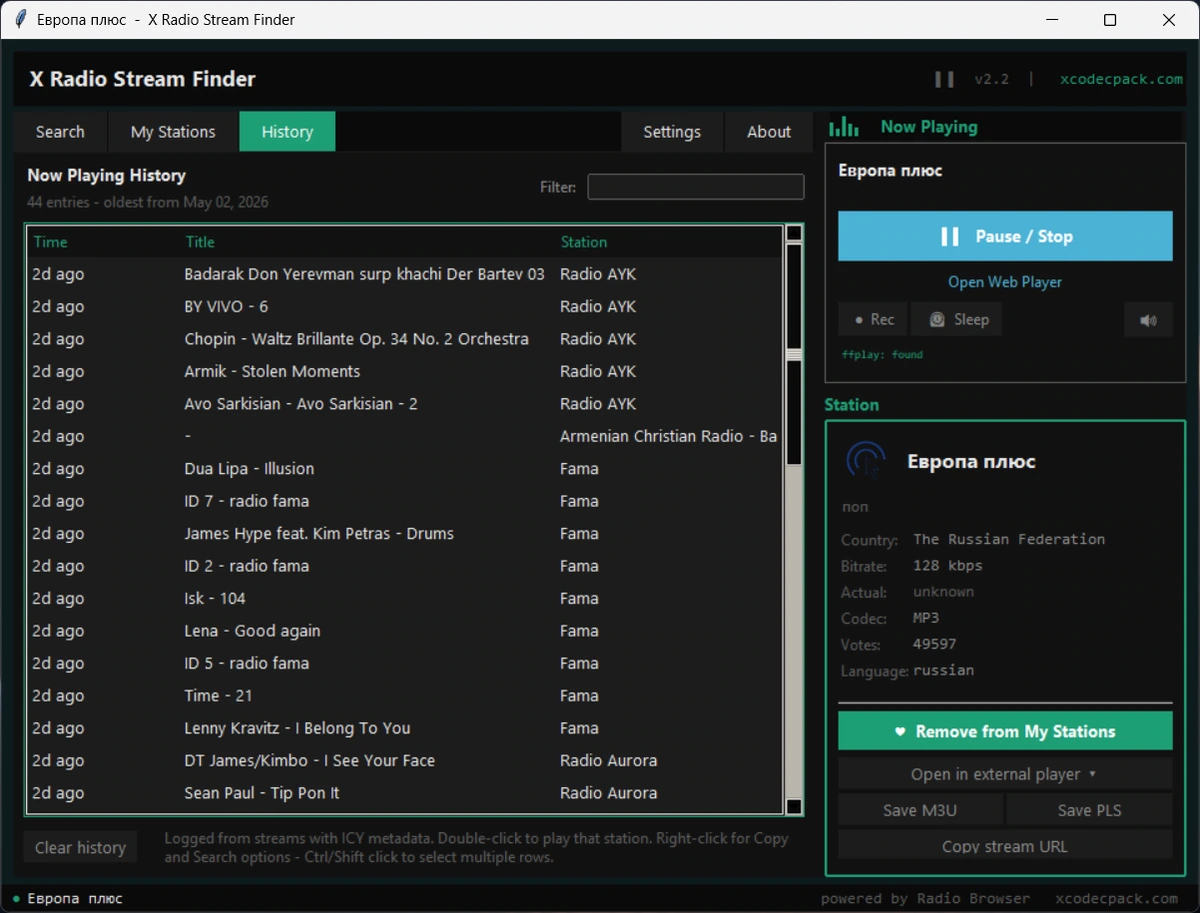Click the pause icon in the app header
Viewport: 1200px width, 913px height.
pyautogui.click(x=944, y=79)
